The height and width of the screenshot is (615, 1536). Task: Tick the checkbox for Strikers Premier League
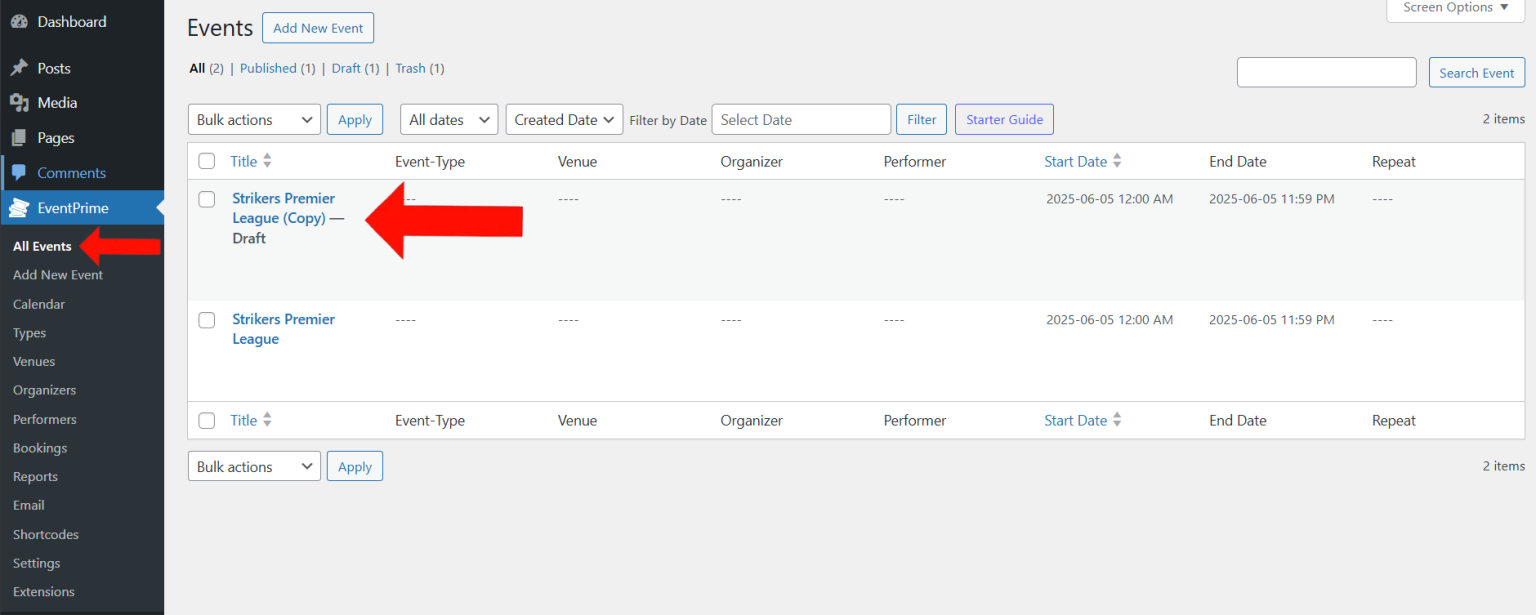point(207,320)
